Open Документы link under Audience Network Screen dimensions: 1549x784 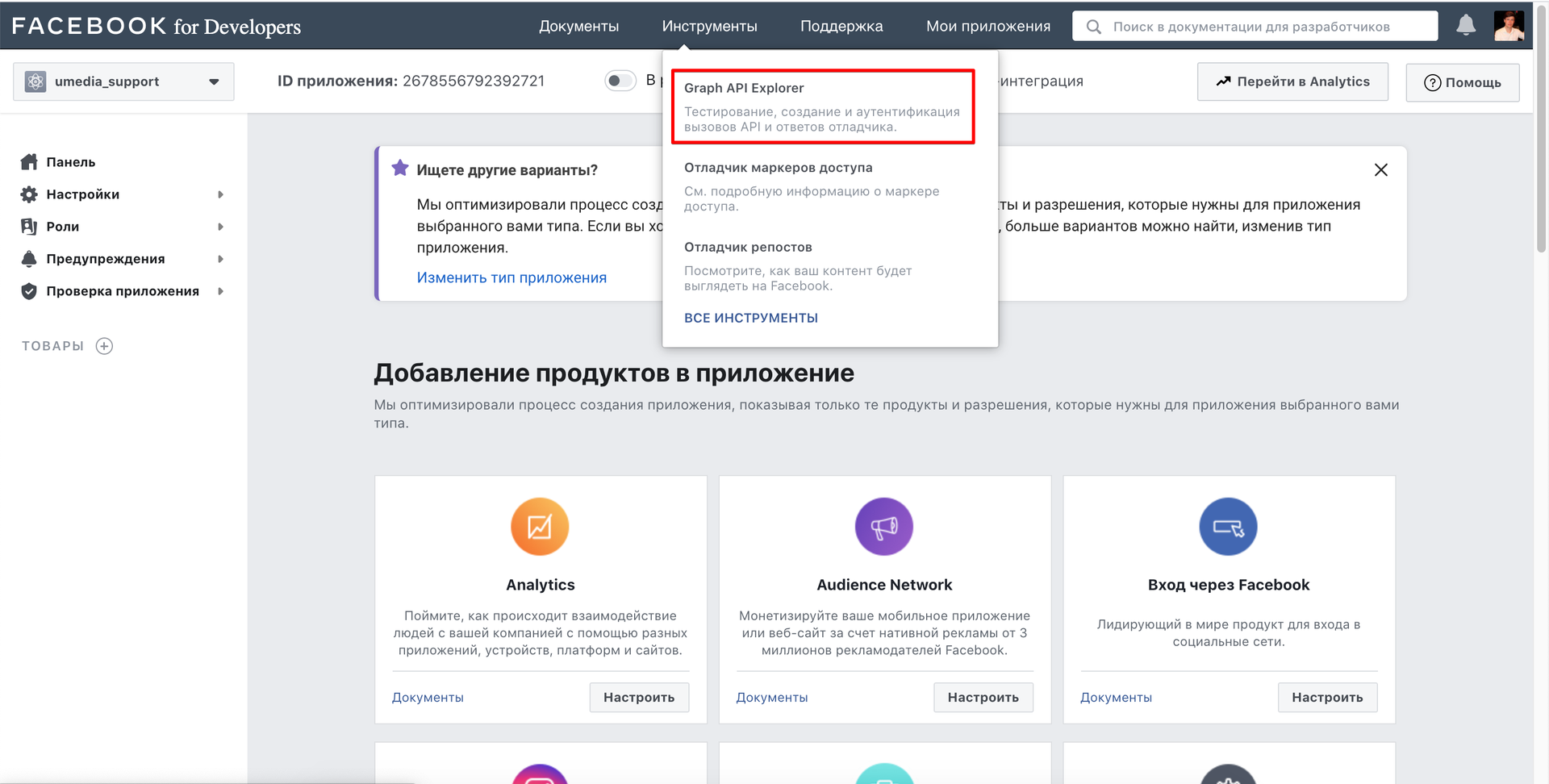coord(772,698)
